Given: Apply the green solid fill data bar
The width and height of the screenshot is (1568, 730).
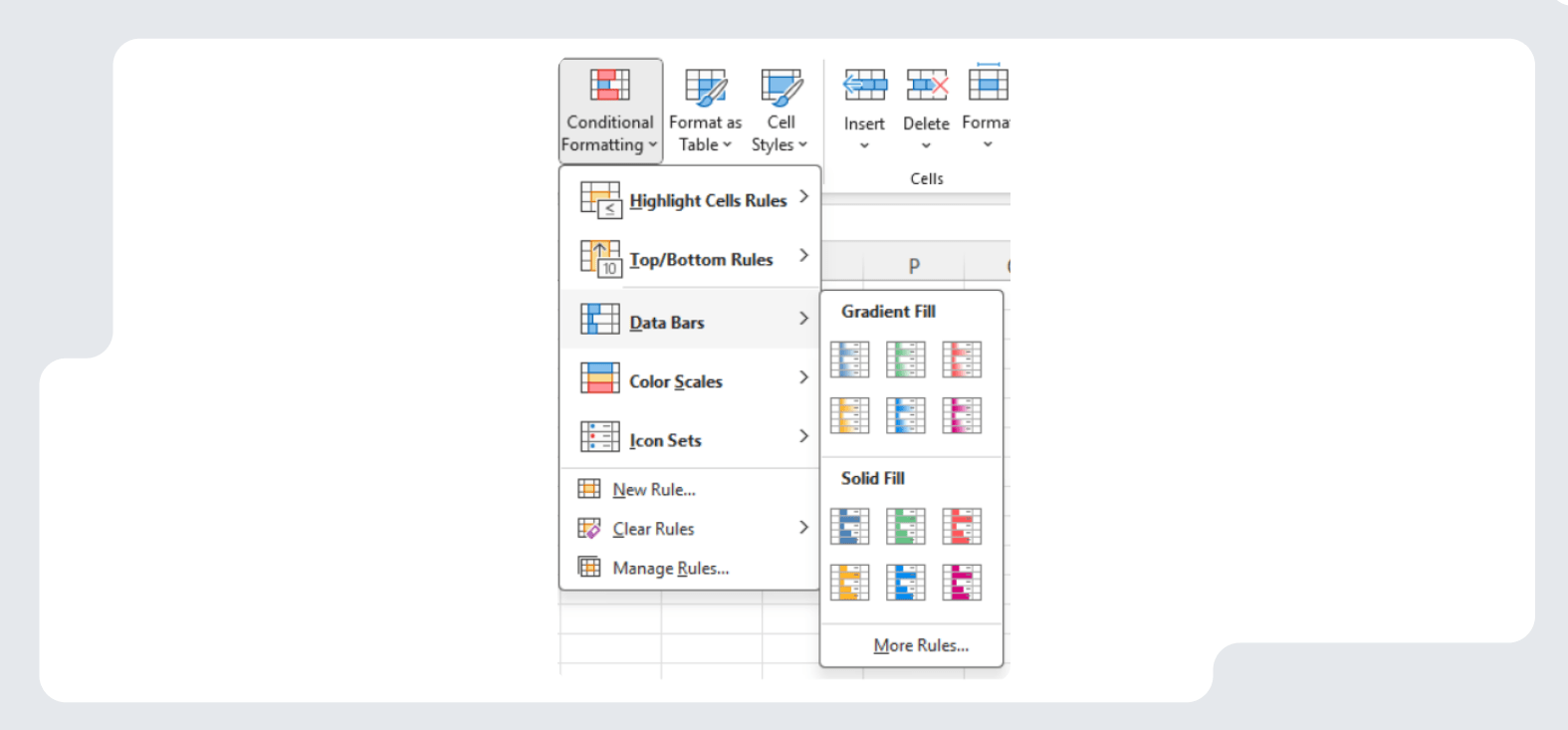Looking at the screenshot, I should pos(906,526).
